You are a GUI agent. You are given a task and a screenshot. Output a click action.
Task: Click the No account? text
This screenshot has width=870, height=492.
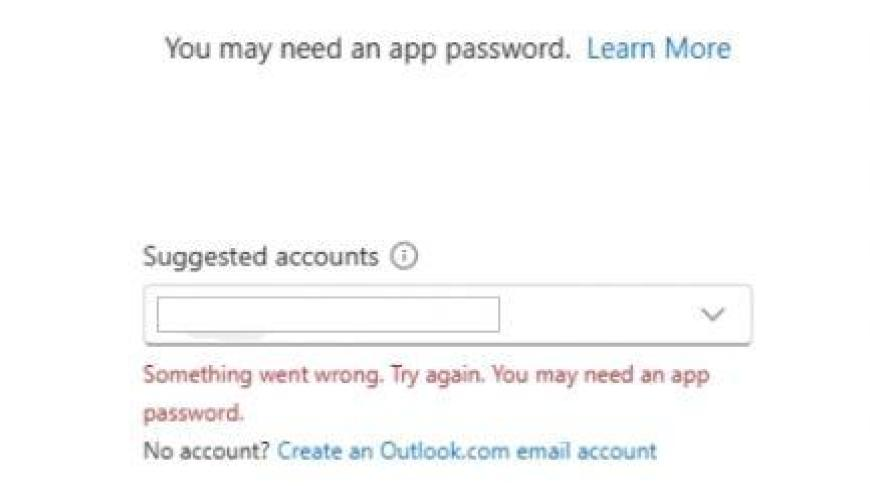(x=206, y=451)
